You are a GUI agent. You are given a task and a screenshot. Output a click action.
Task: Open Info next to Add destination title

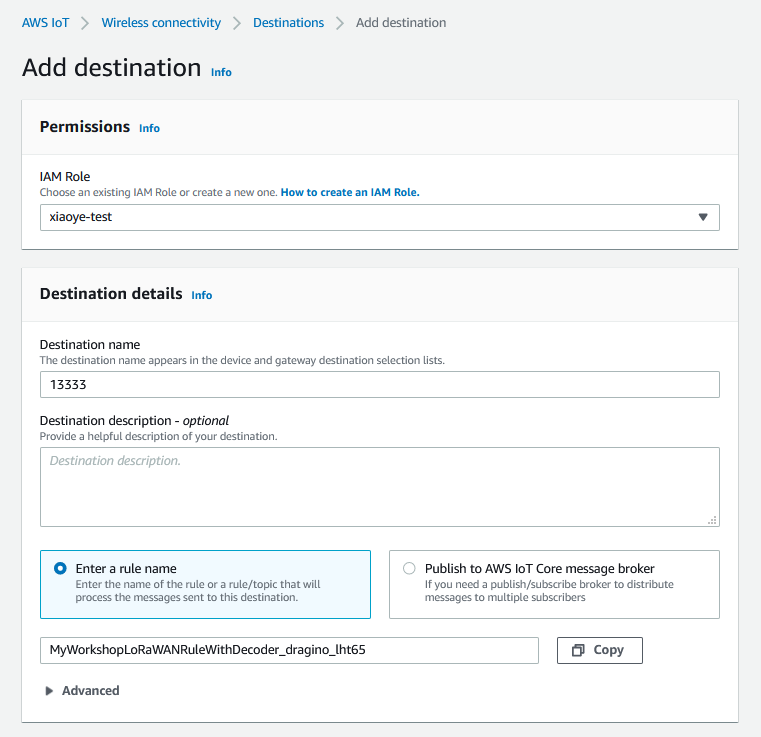pyautogui.click(x=221, y=72)
